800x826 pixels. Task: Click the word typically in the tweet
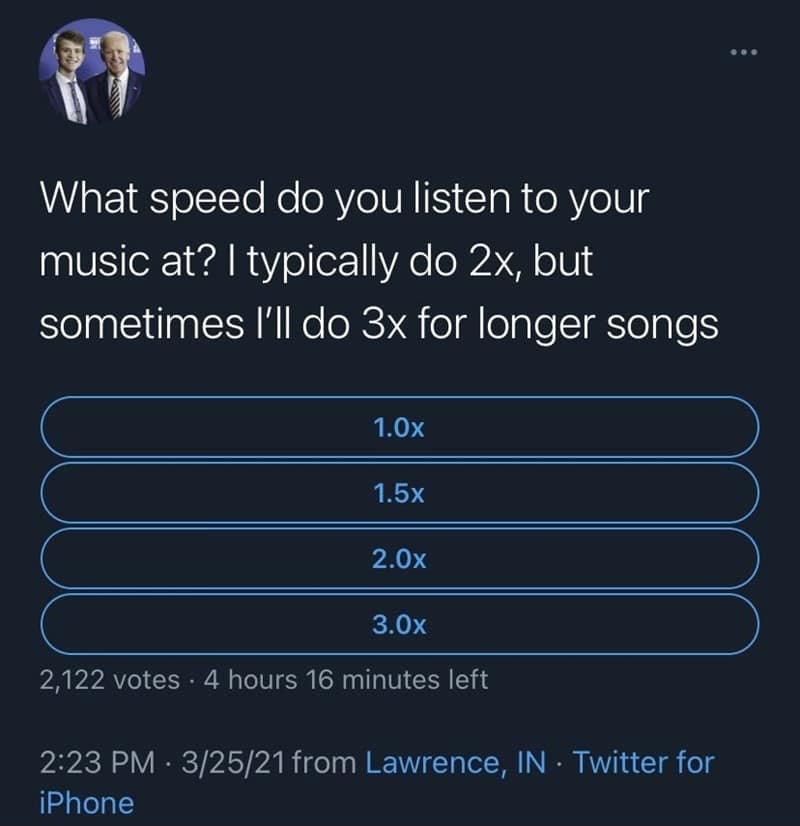(x=315, y=263)
